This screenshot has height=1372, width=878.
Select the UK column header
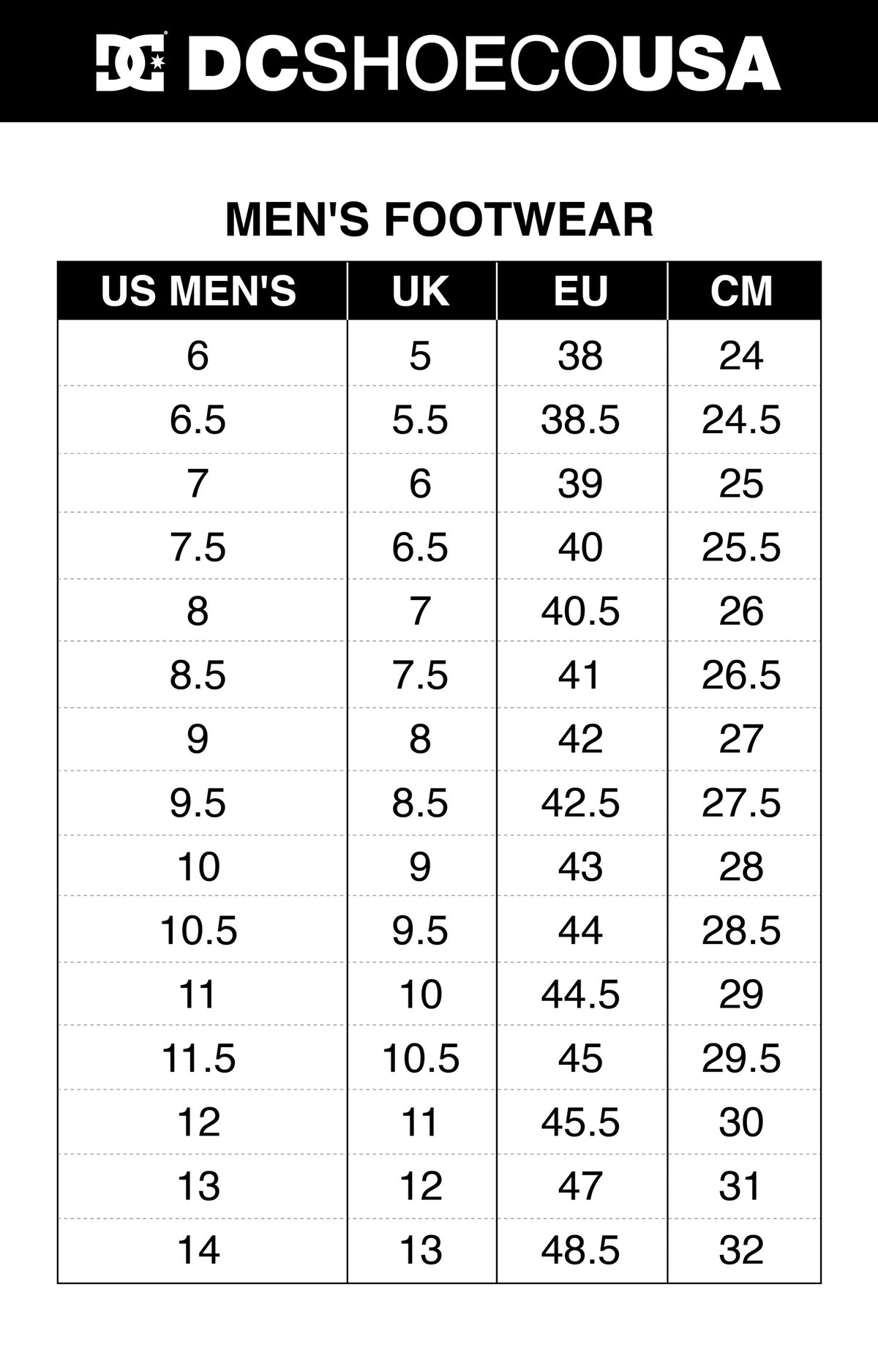pos(422,290)
